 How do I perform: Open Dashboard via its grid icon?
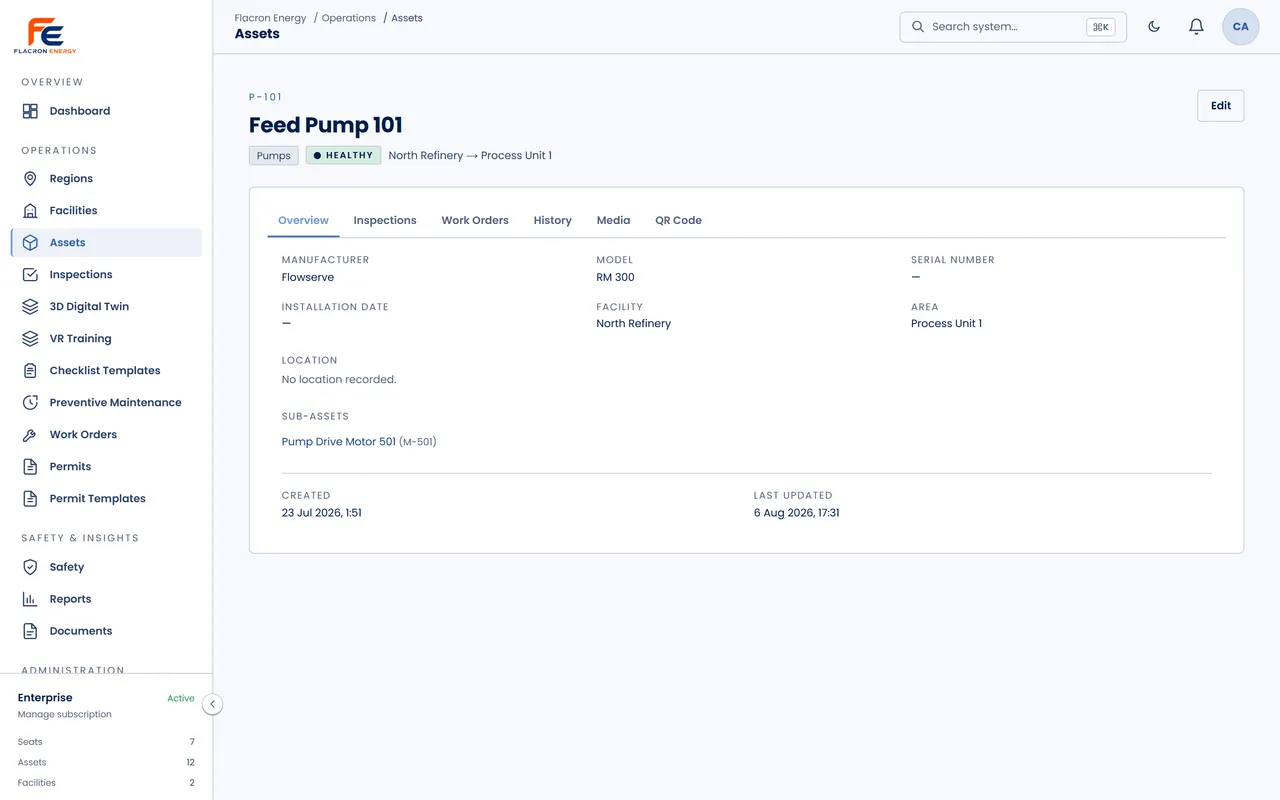30,111
